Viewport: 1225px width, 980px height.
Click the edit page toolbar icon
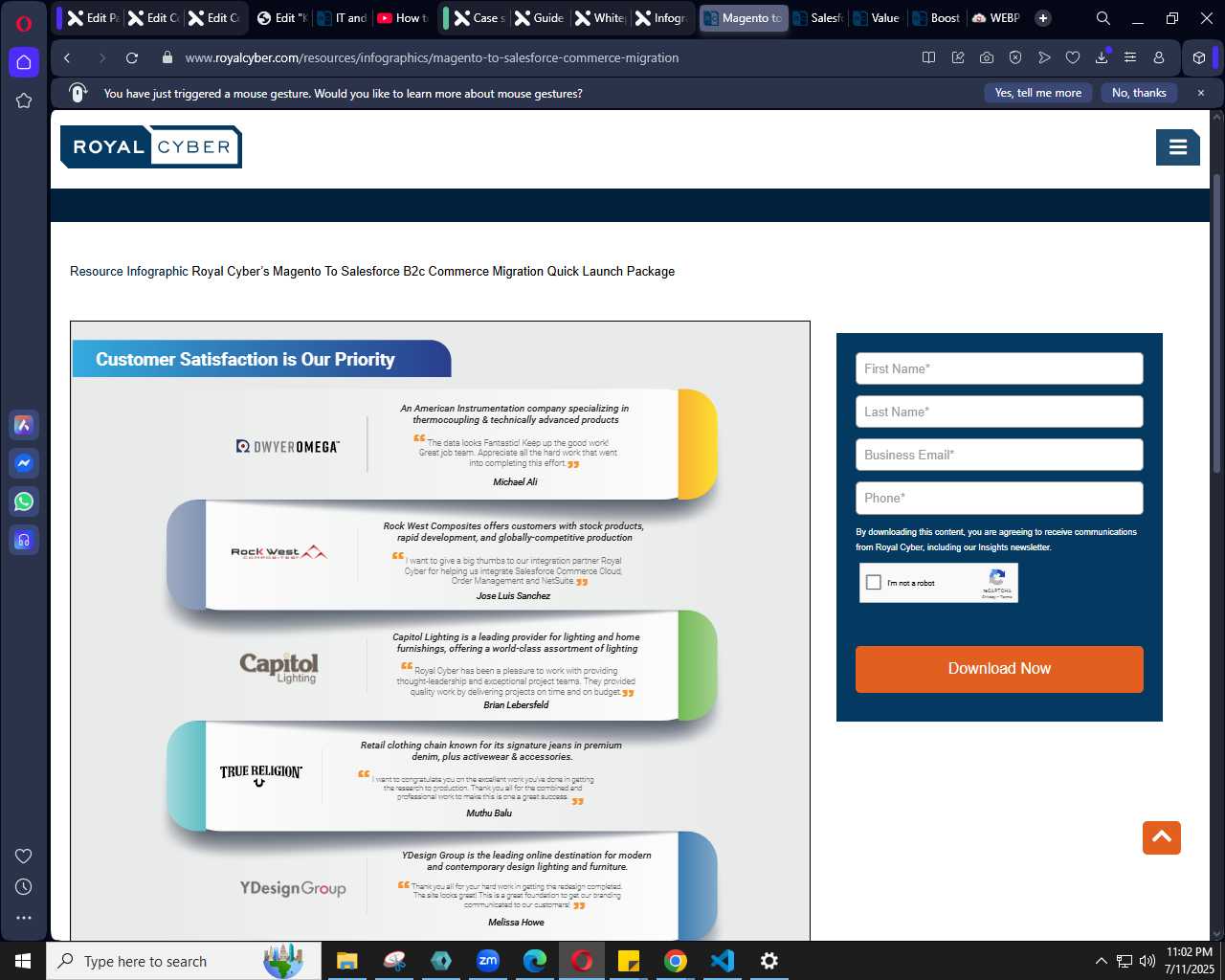pos(958,57)
